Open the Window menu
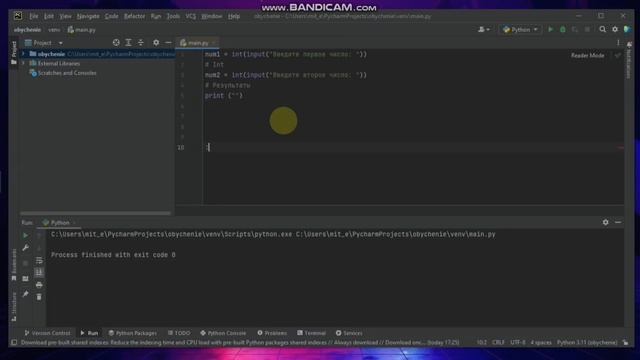This screenshot has width=640, height=360. [x=212, y=16]
